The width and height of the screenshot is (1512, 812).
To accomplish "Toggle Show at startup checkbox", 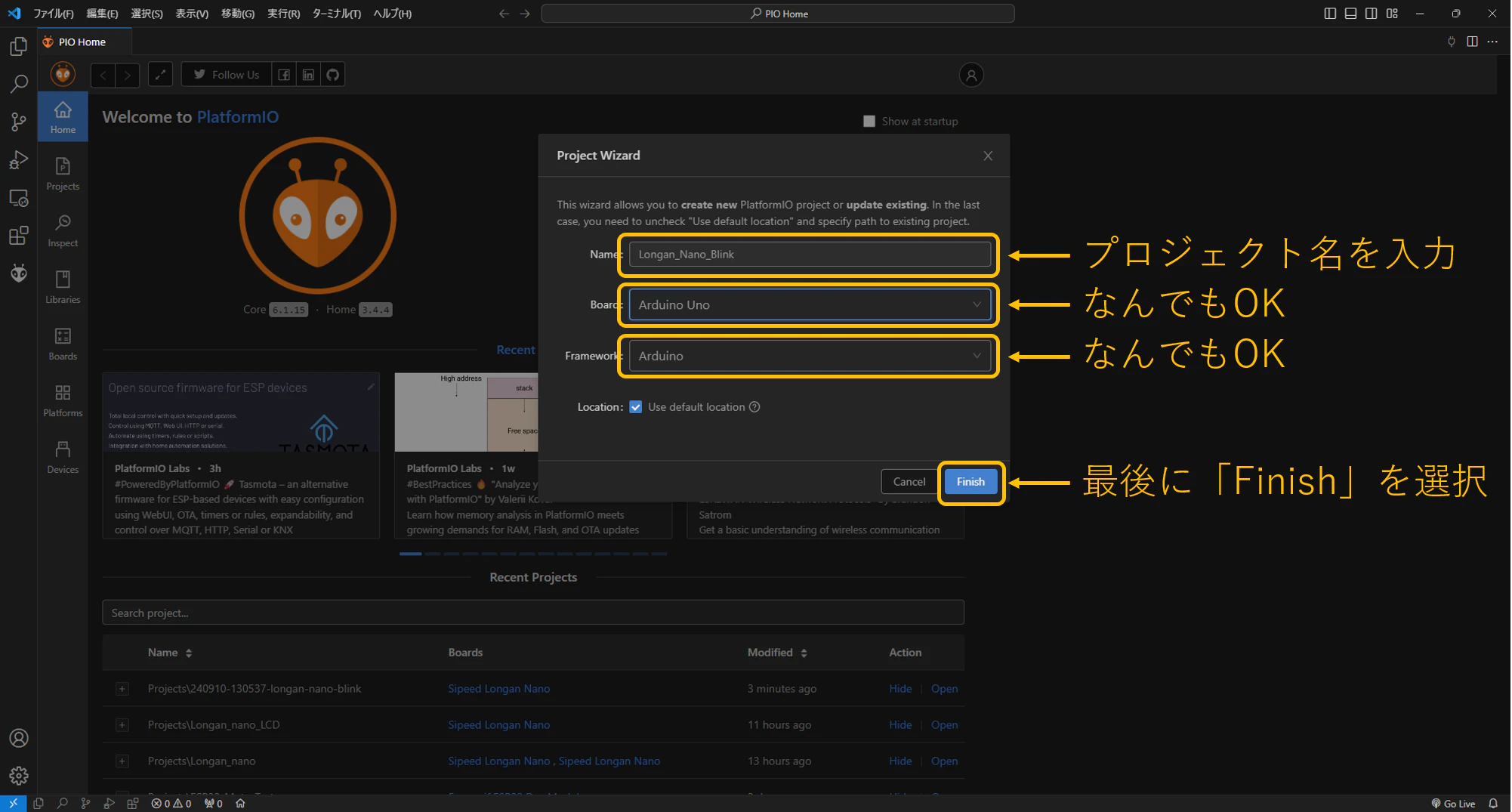I will coord(869,122).
